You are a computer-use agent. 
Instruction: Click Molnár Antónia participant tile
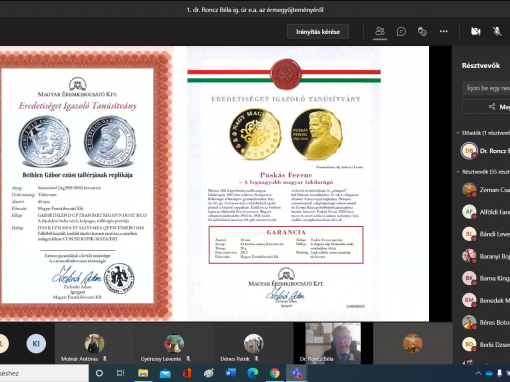coord(94,343)
